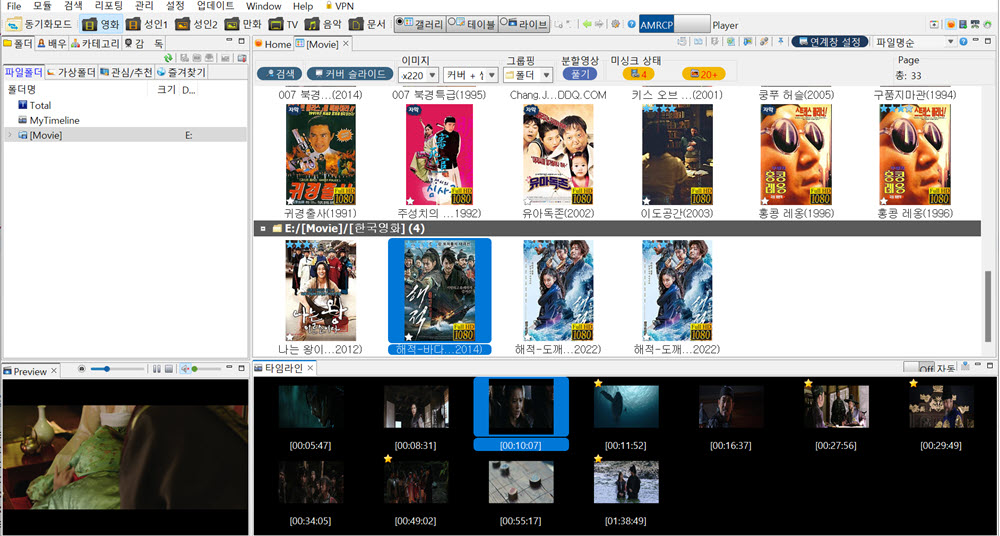Viewport: 1000px width, 536px height.
Task: Adjust the Preview volume slider
Action: [x=207, y=369]
